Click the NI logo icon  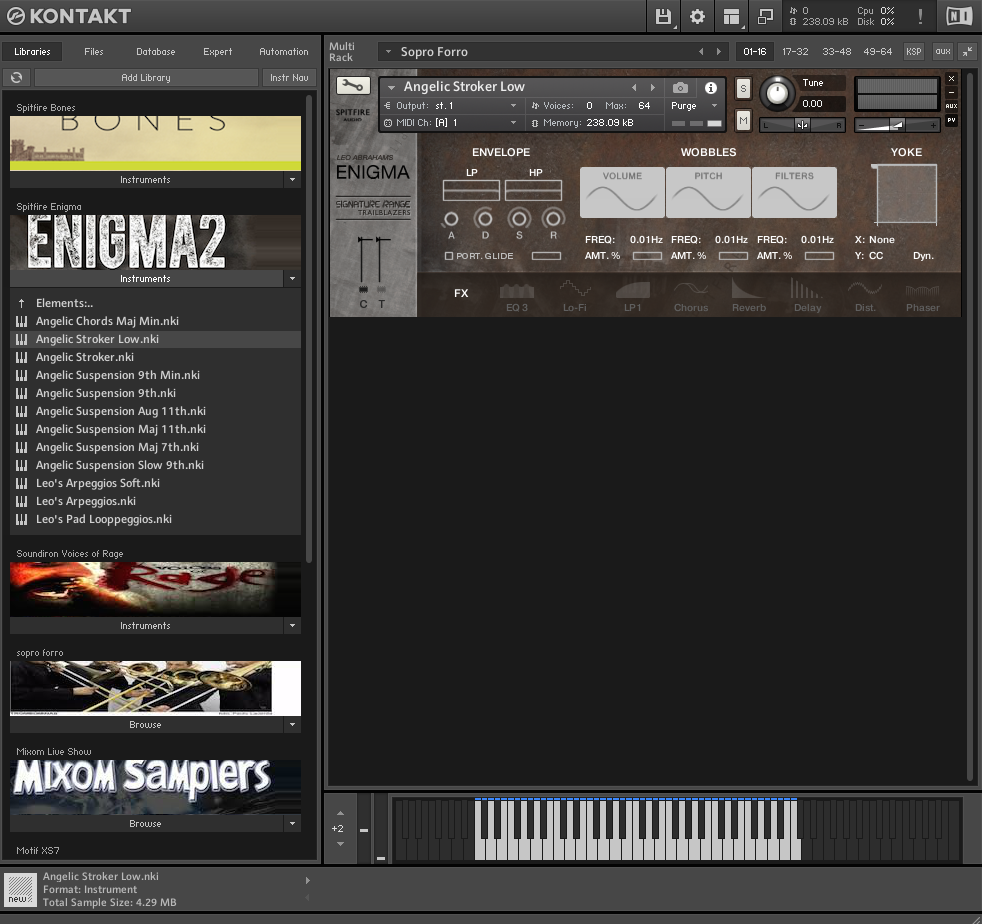[x=959, y=16]
